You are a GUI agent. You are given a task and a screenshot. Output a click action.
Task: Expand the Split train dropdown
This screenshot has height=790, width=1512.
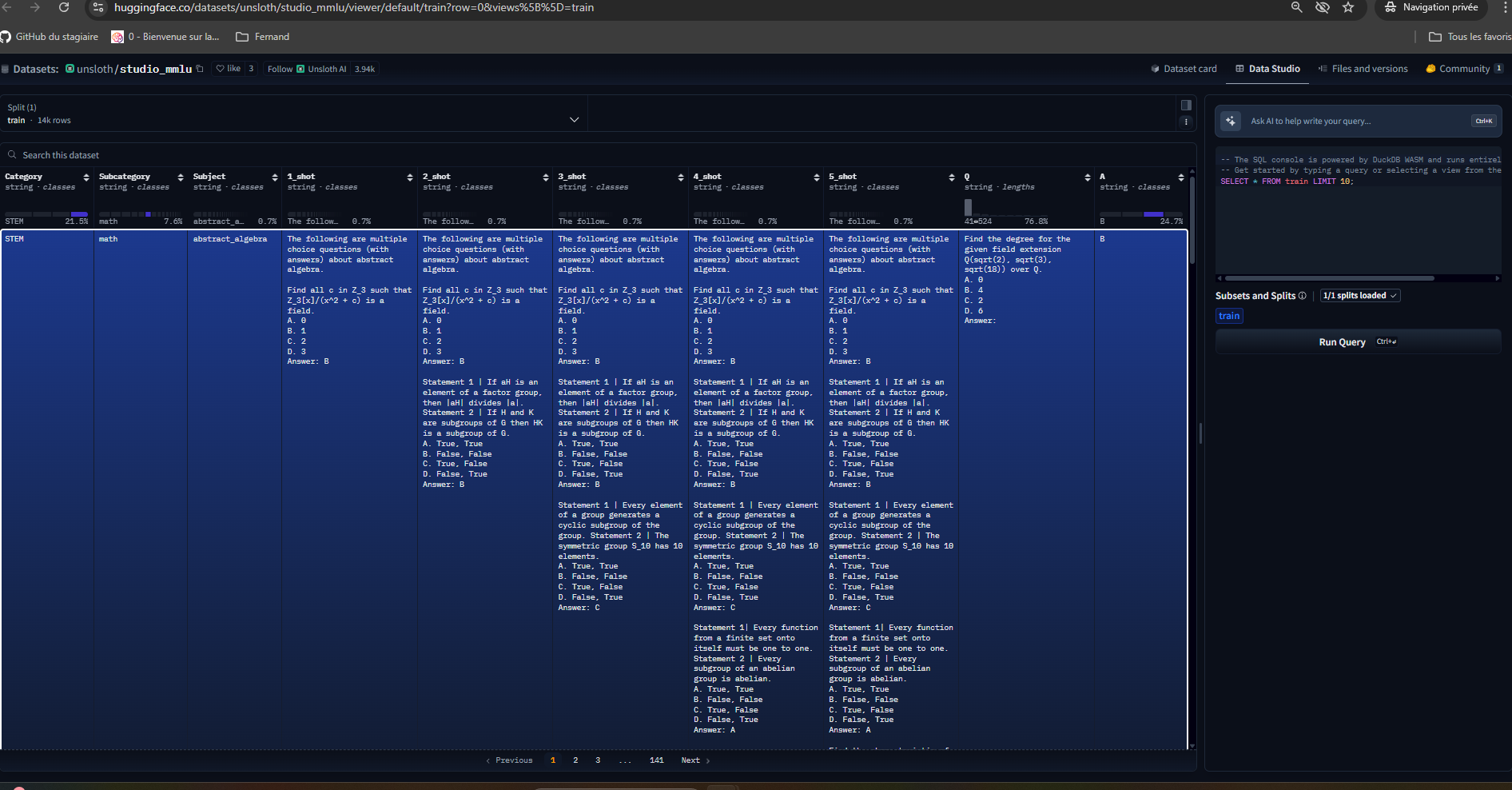[574, 120]
